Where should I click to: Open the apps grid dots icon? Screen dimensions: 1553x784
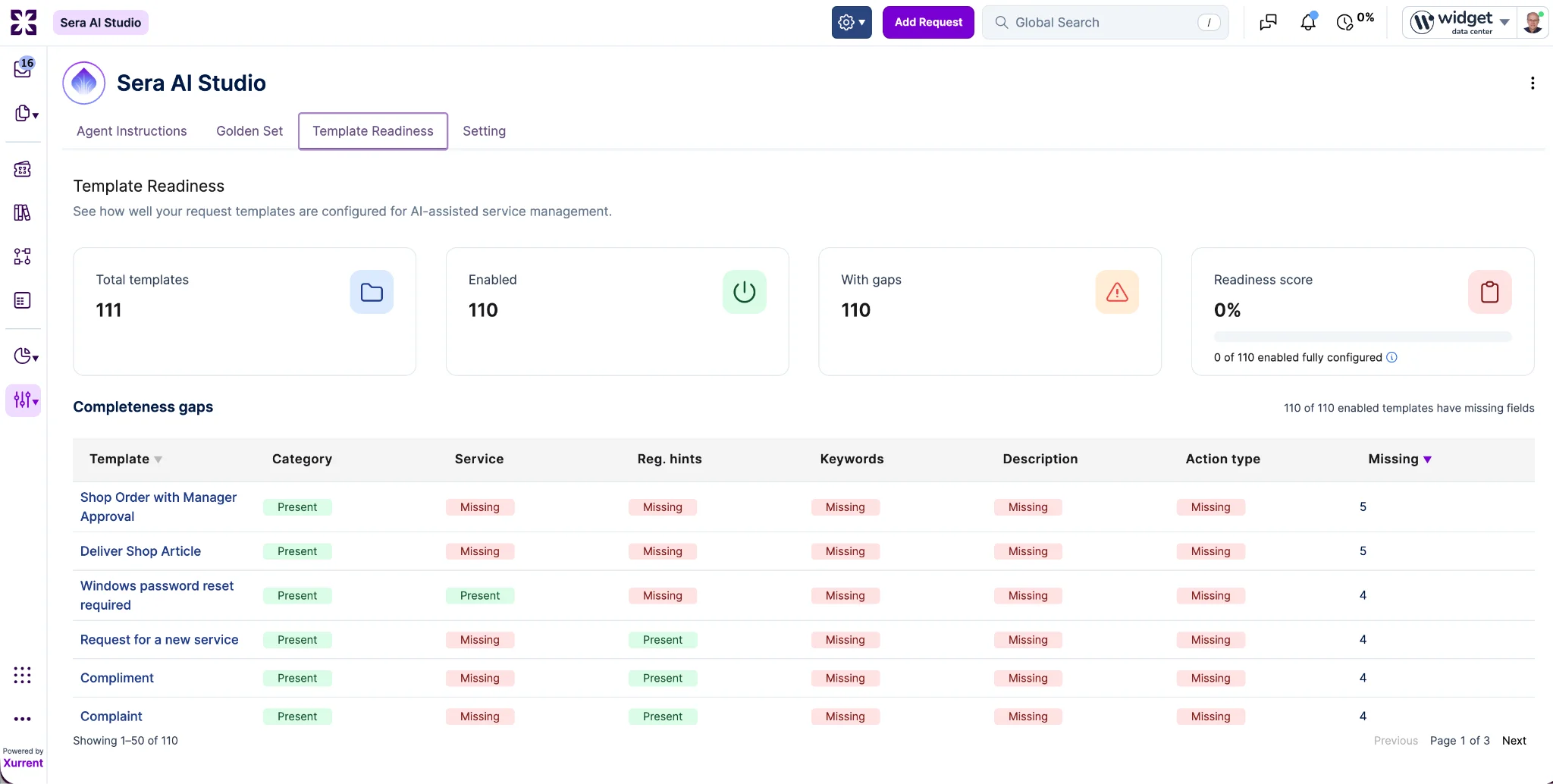[23, 675]
